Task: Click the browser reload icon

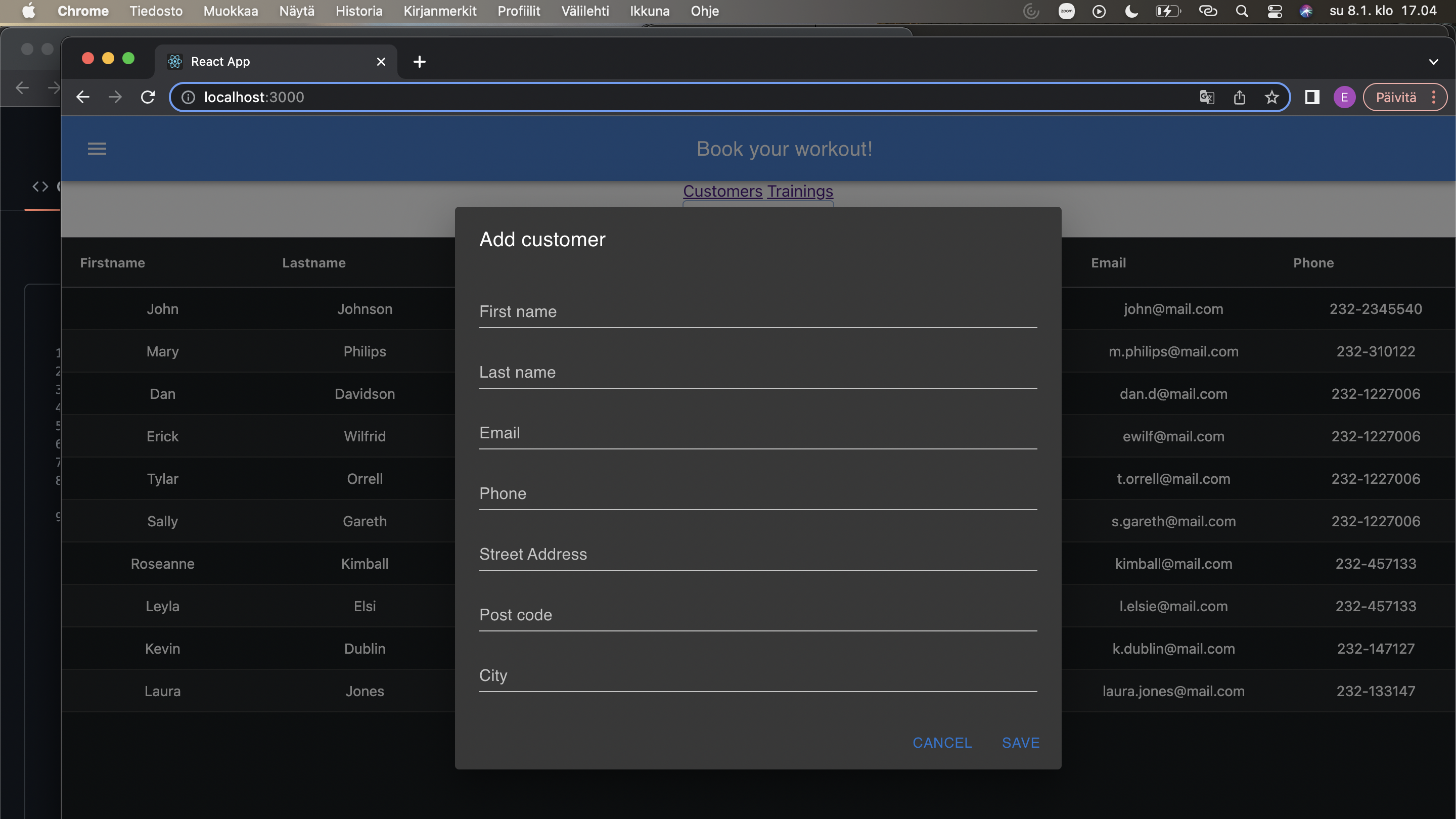Action: point(148,97)
